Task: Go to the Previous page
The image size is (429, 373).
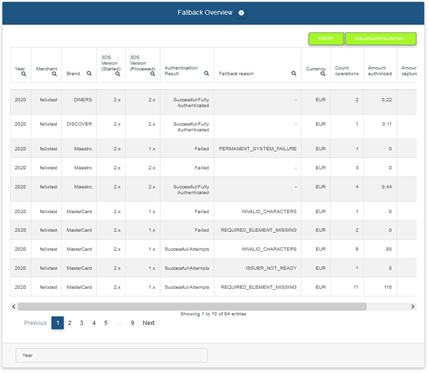Action: (35, 323)
